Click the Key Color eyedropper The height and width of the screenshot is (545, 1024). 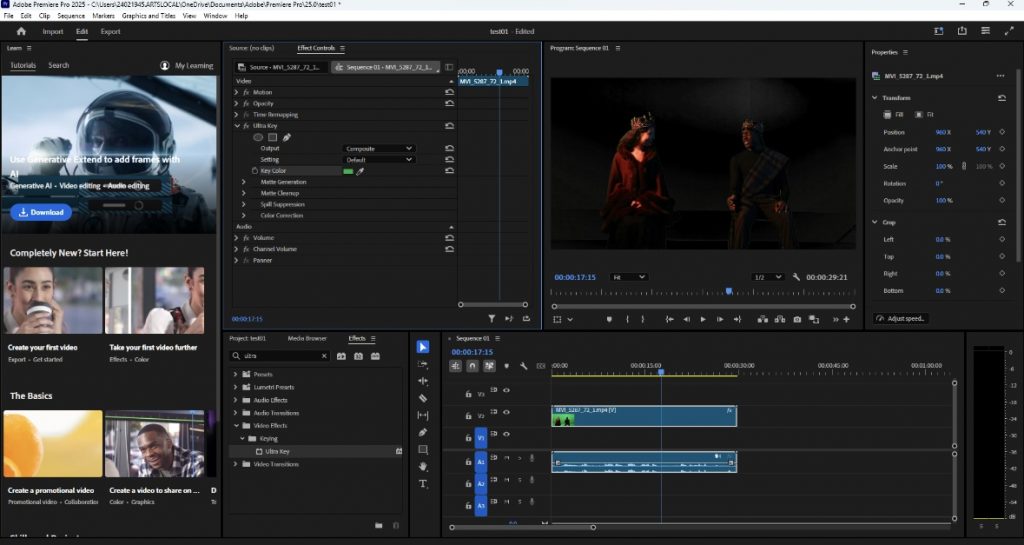[x=361, y=171]
